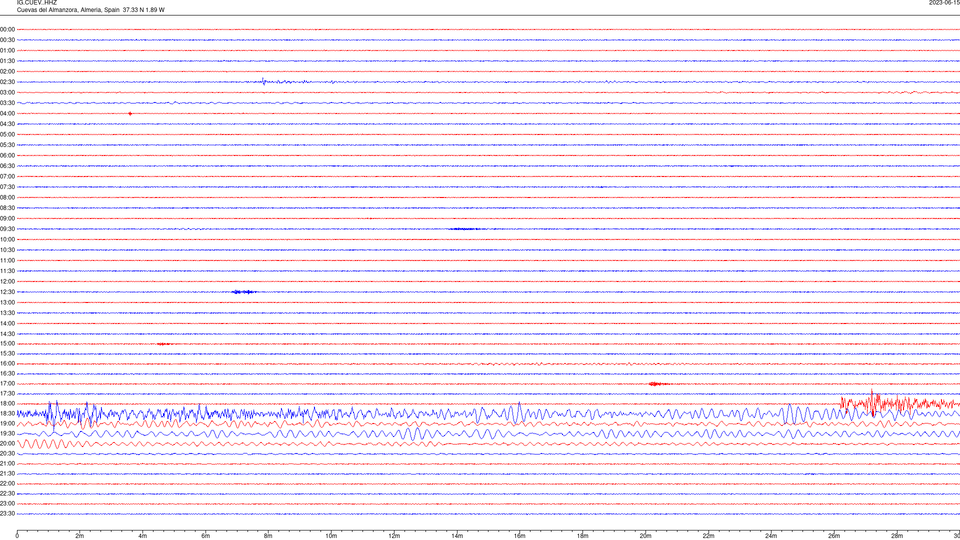Click the red burst on the 15:00 trace

163,344
